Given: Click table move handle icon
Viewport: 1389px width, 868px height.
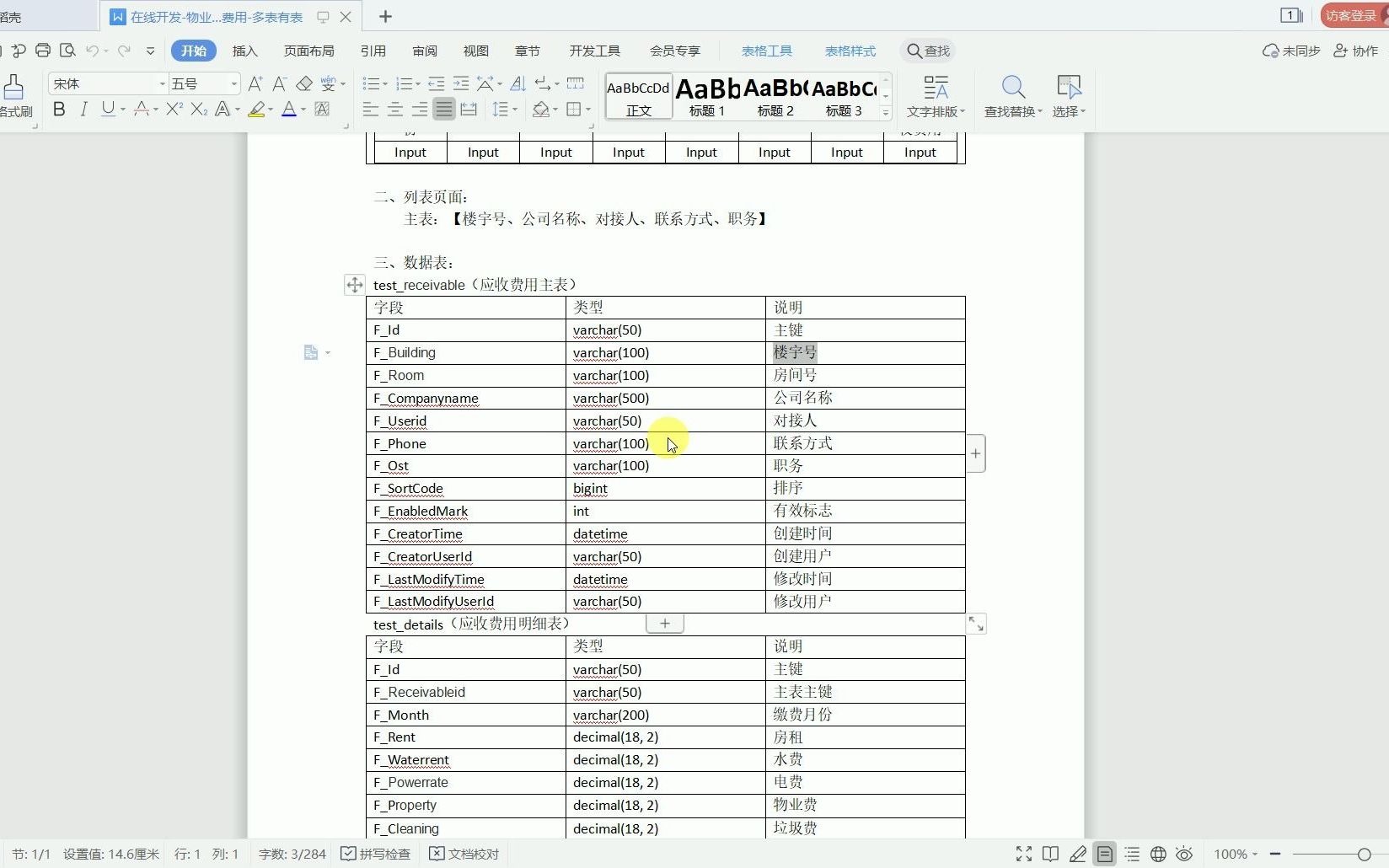Looking at the screenshot, I should click(355, 285).
